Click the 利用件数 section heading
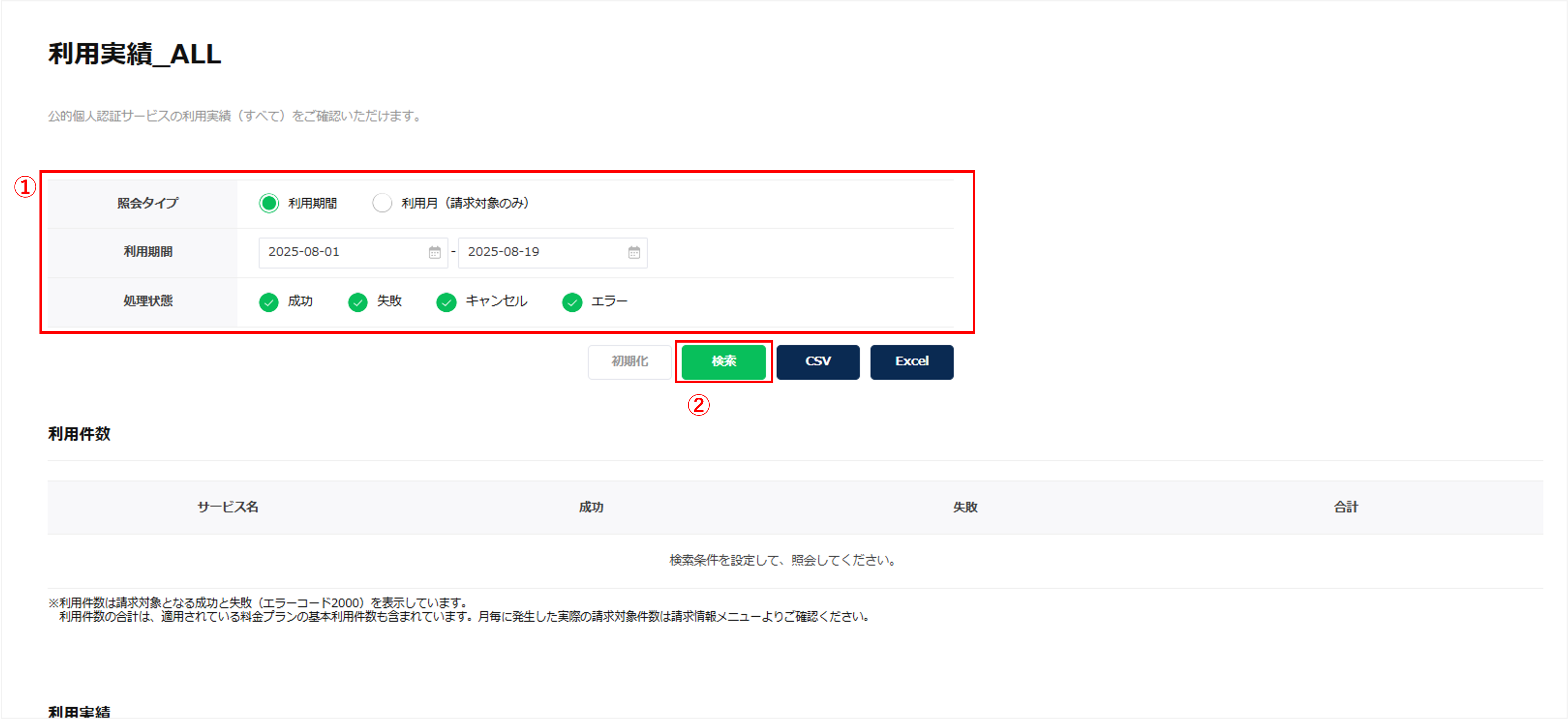 [x=79, y=434]
